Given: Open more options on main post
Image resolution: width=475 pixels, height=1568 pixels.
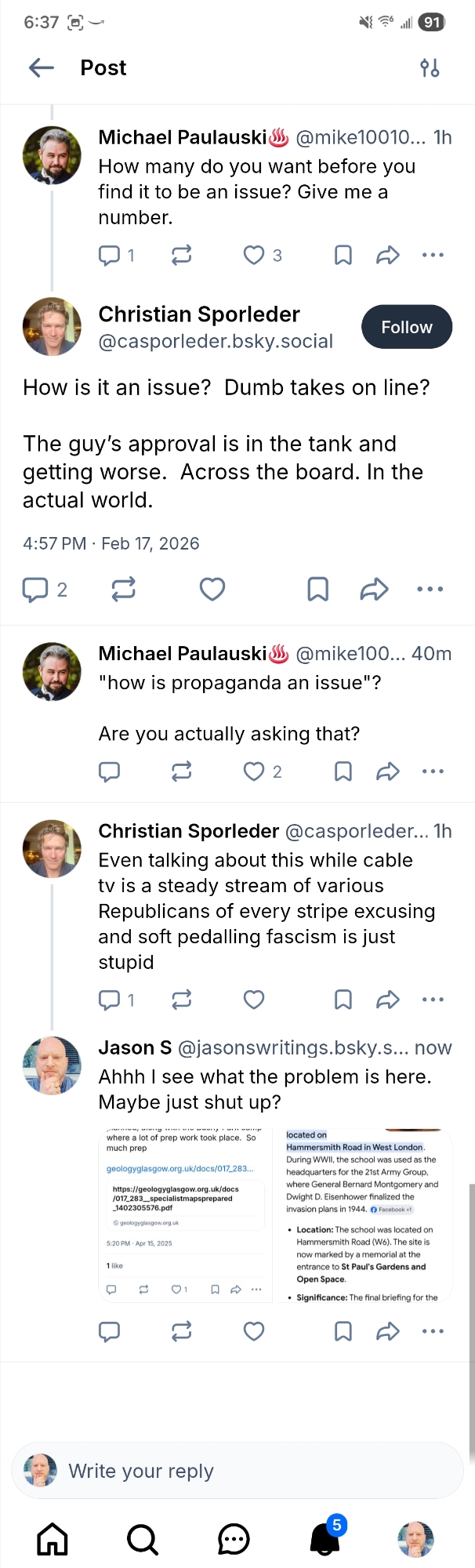Looking at the screenshot, I should click(x=430, y=590).
